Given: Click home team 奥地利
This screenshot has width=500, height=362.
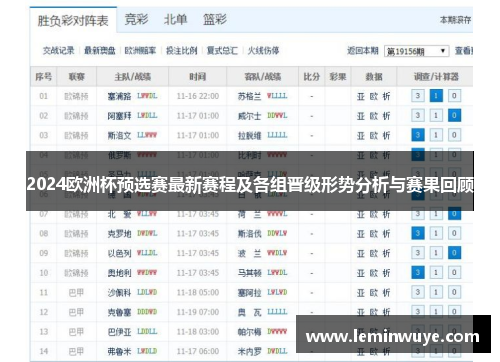Looking at the screenshot, I should pyautogui.click(x=119, y=273).
